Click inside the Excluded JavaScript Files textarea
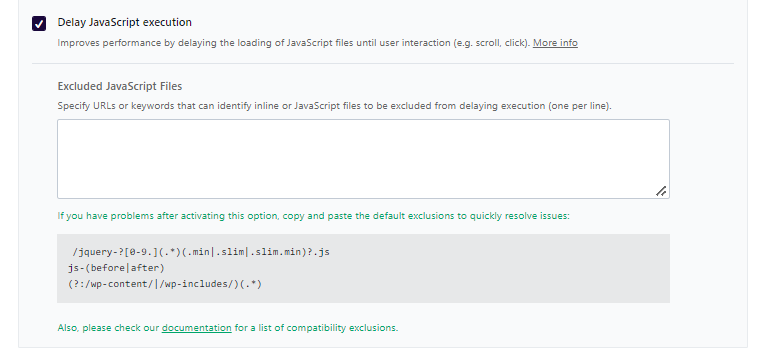This screenshot has height=364, width=765. tap(363, 159)
